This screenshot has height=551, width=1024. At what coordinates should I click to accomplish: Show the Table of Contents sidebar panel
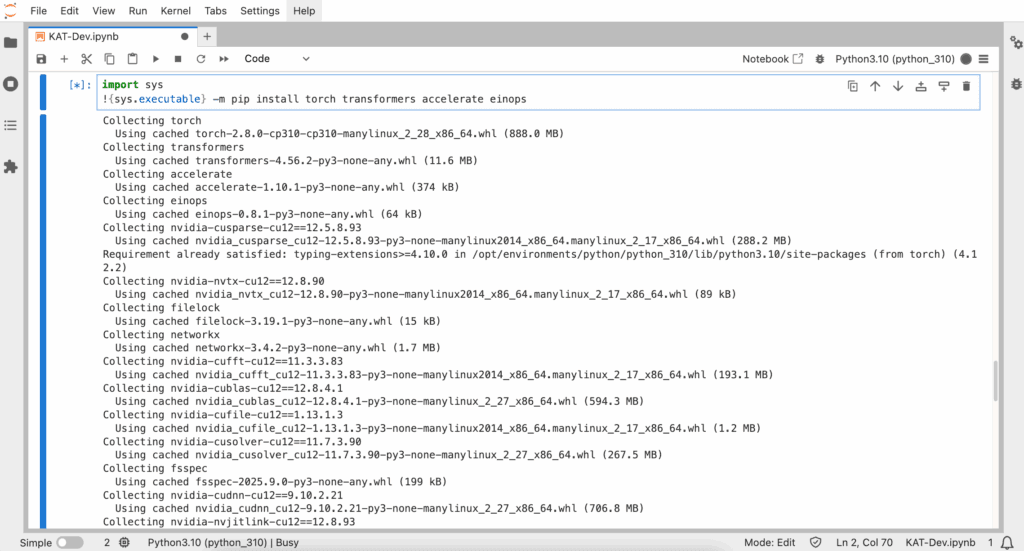[11, 126]
